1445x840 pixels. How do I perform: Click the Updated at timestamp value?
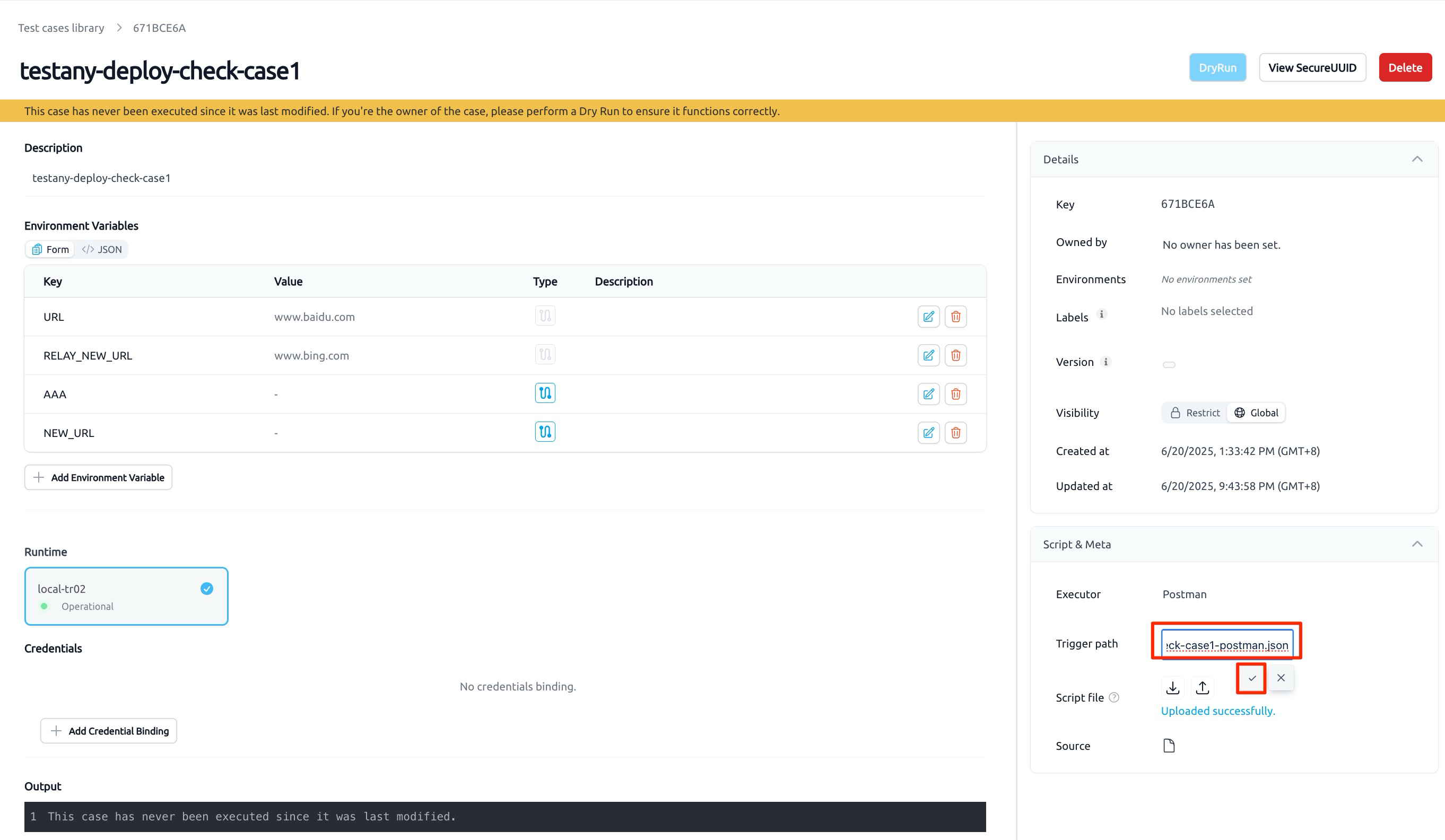(1240, 486)
